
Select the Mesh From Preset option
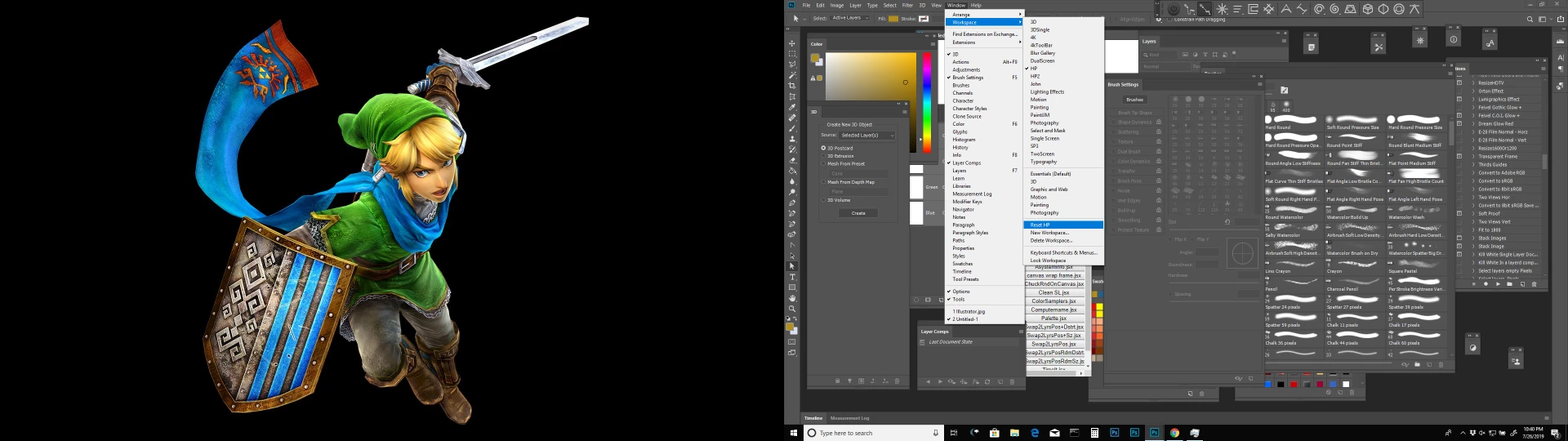823,163
